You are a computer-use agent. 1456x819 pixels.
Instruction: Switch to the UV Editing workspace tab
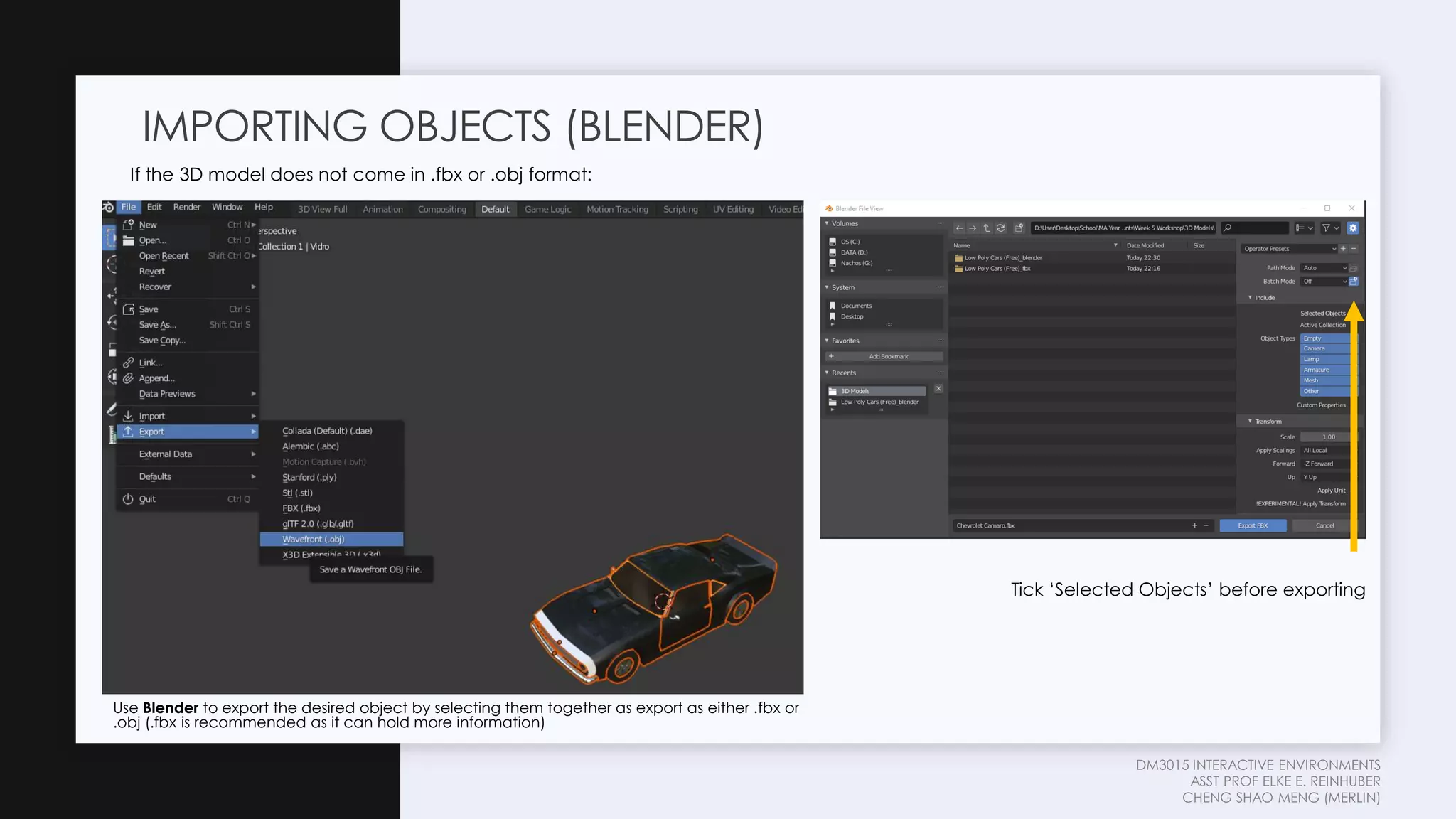click(733, 209)
